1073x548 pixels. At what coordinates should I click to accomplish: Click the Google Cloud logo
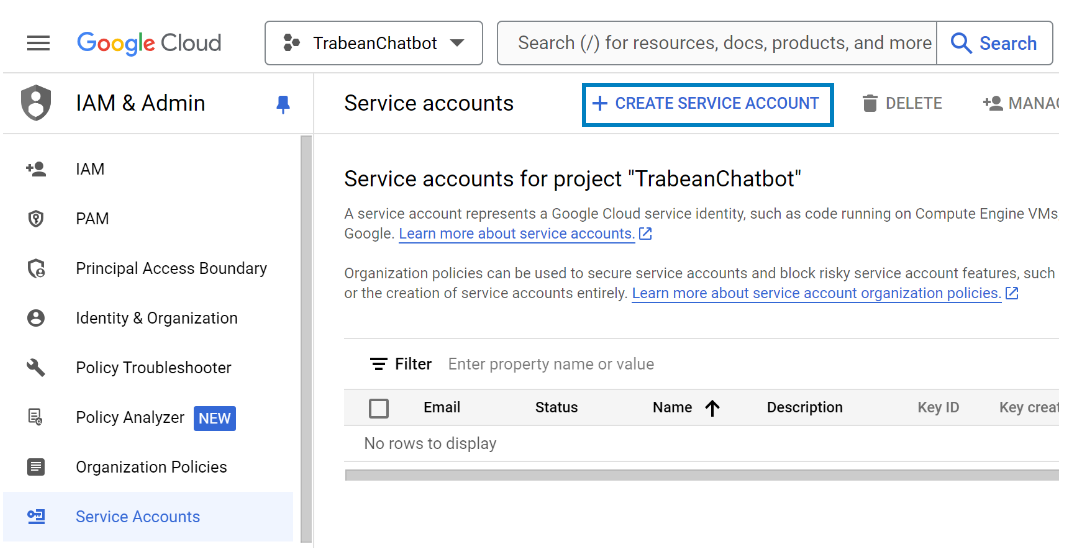click(x=149, y=43)
